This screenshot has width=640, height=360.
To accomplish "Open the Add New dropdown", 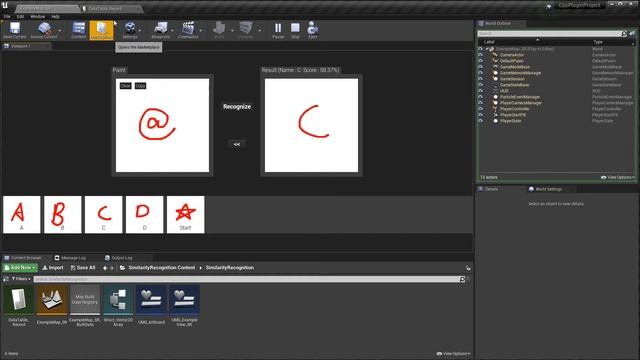I will pyautogui.click(x=20, y=268).
